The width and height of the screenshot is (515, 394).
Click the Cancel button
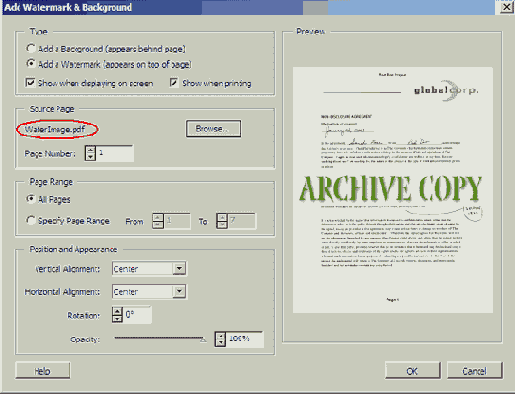point(474,371)
